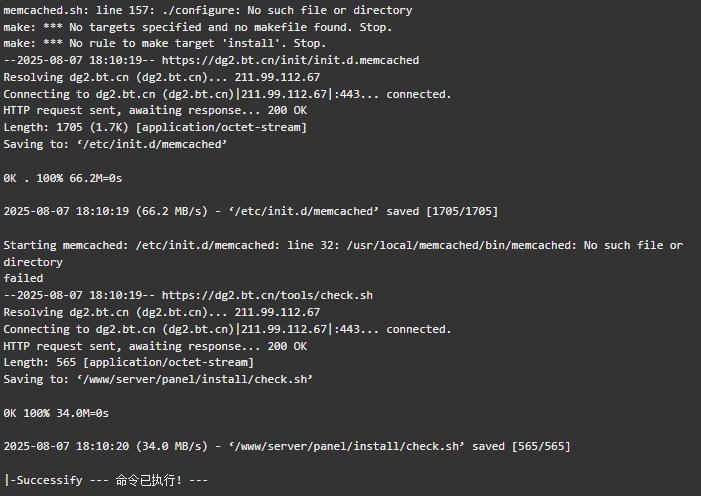This screenshot has height=496, width=701.
Task: Click the '0K . 100% 66.2M=0s' progress line
Action: point(63,178)
